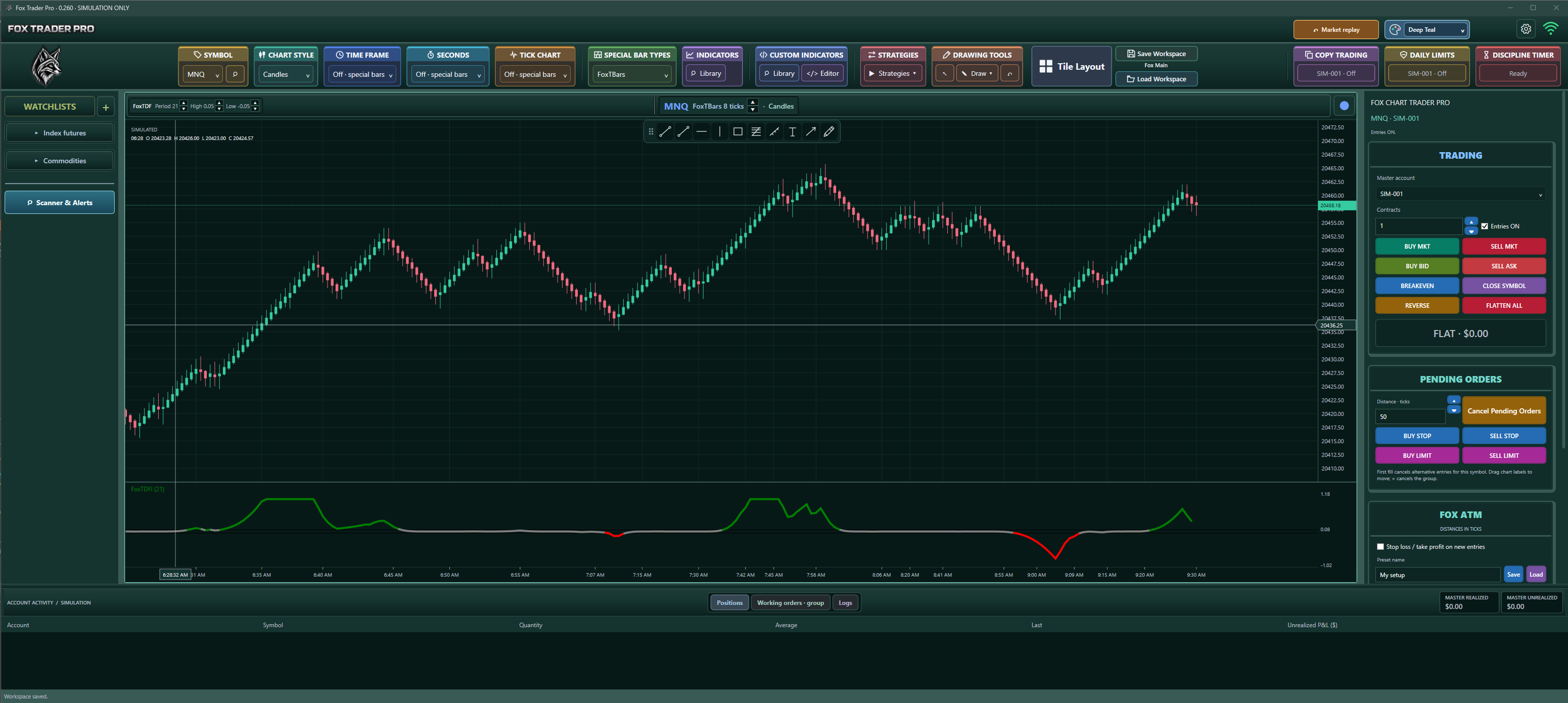Select the ruler measure tool

click(x=774, y=131)
